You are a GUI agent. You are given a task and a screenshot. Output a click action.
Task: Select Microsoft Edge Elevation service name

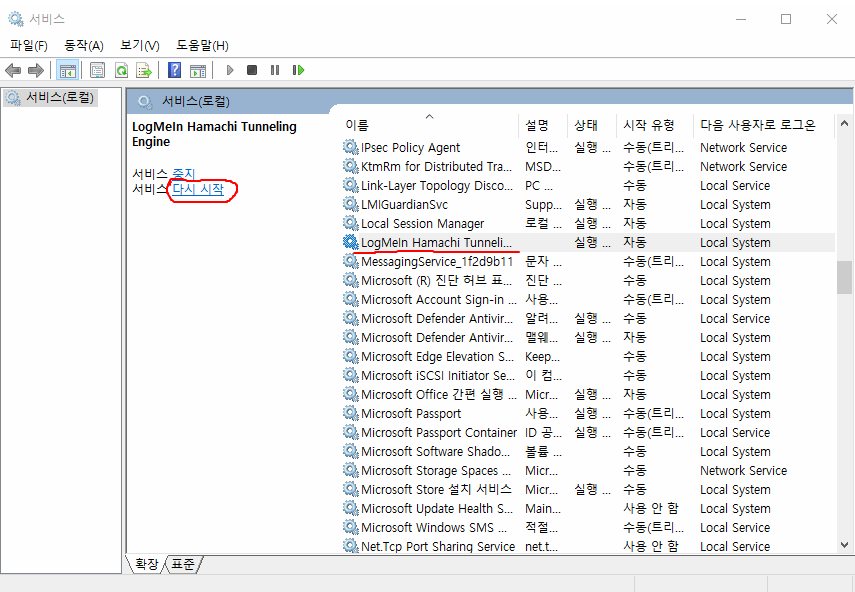[x=437, y=356]
